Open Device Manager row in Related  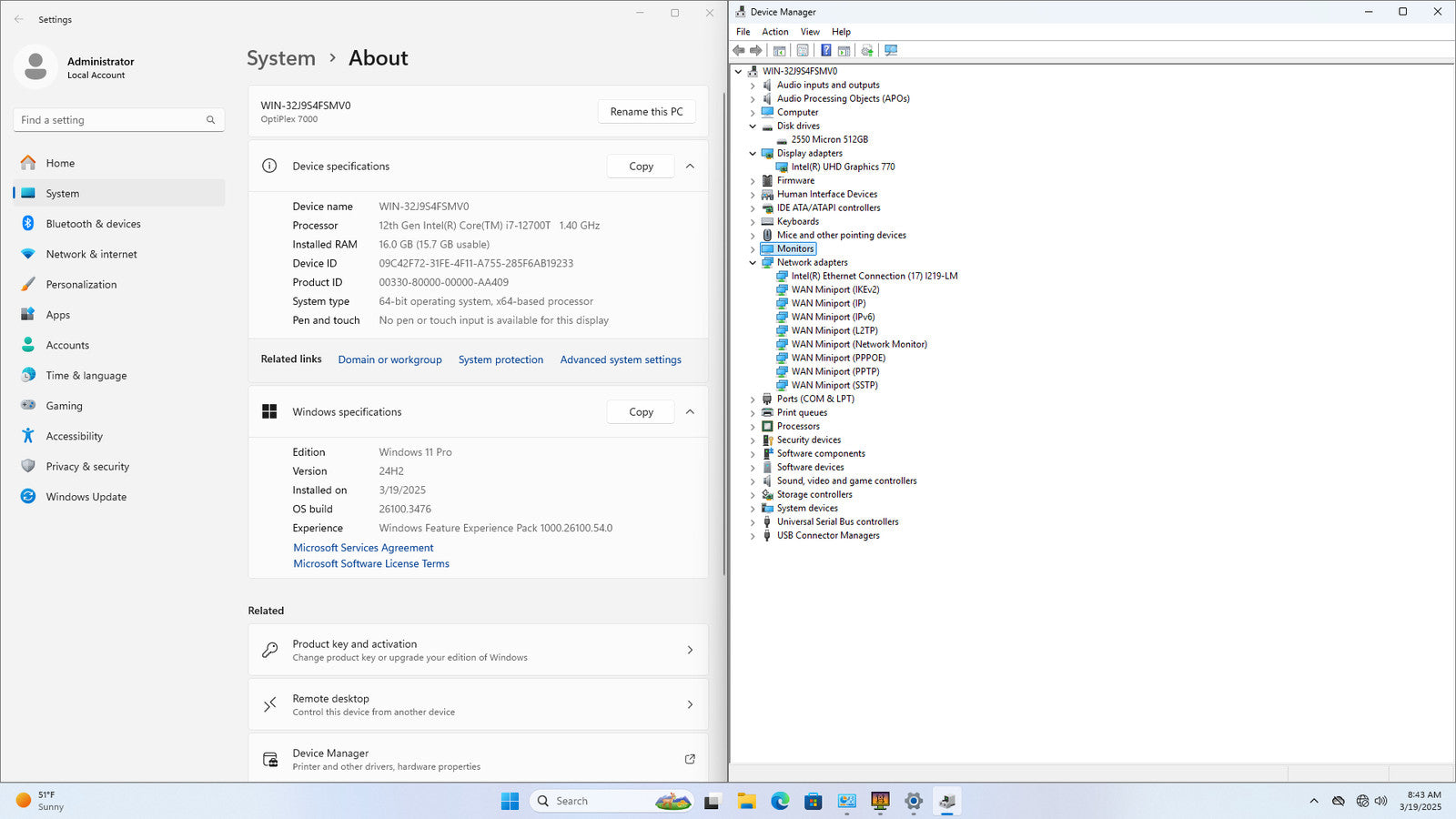(x=478, y=759)
